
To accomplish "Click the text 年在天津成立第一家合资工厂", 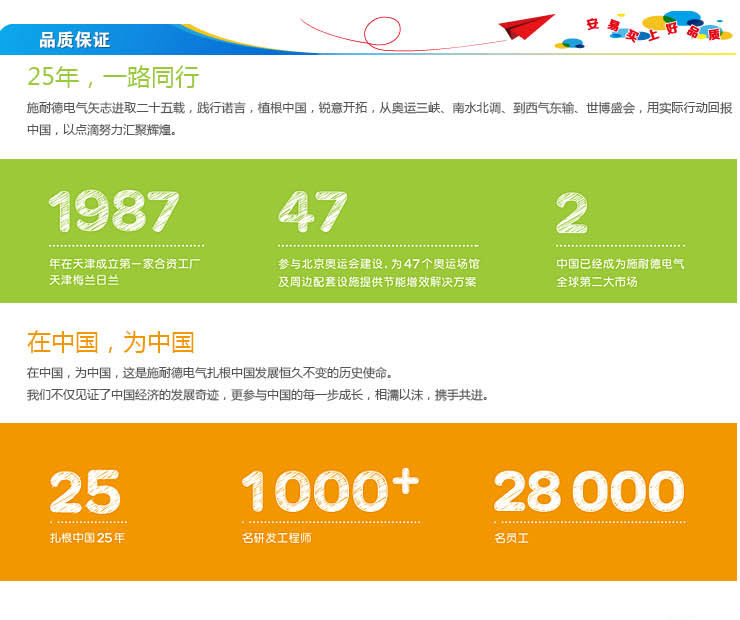I will (125, 263).
